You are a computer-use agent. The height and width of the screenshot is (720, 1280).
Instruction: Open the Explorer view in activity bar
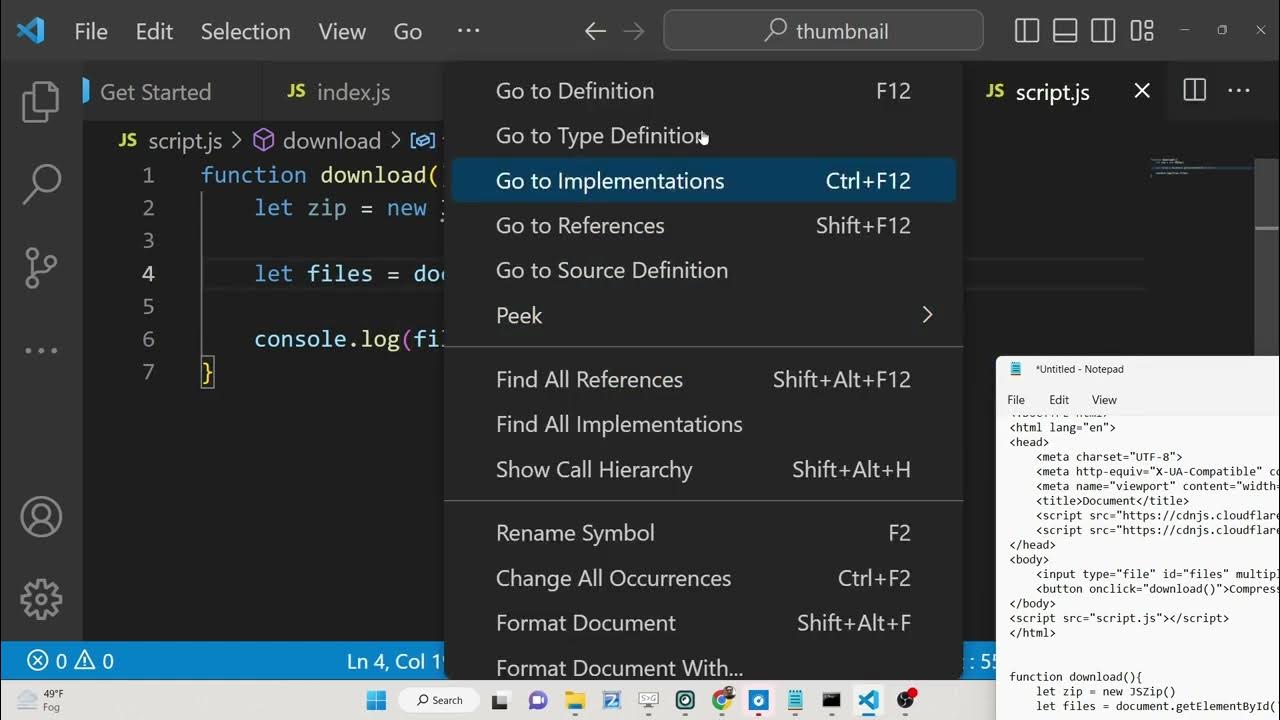click(41, 103)
